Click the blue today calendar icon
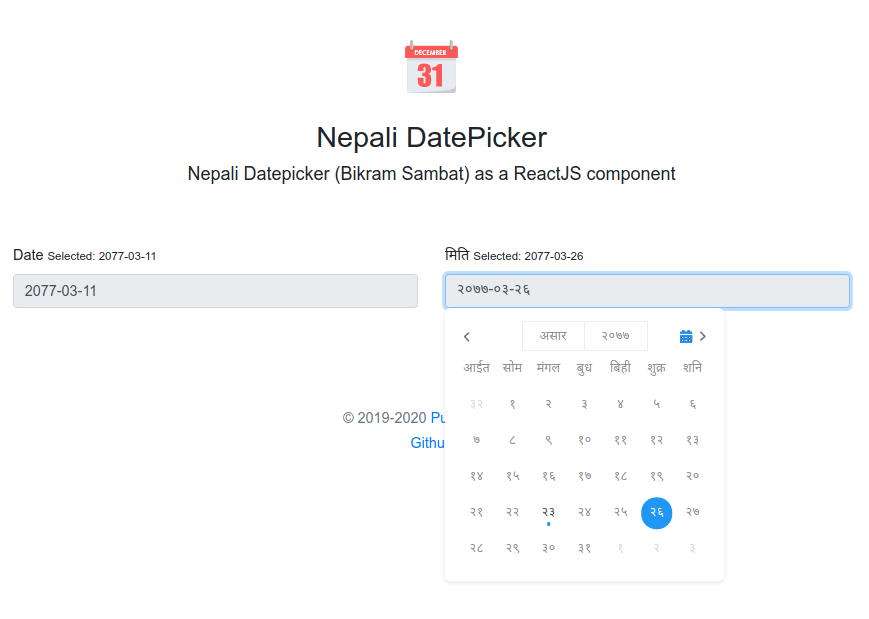 [x=686, y=336]
